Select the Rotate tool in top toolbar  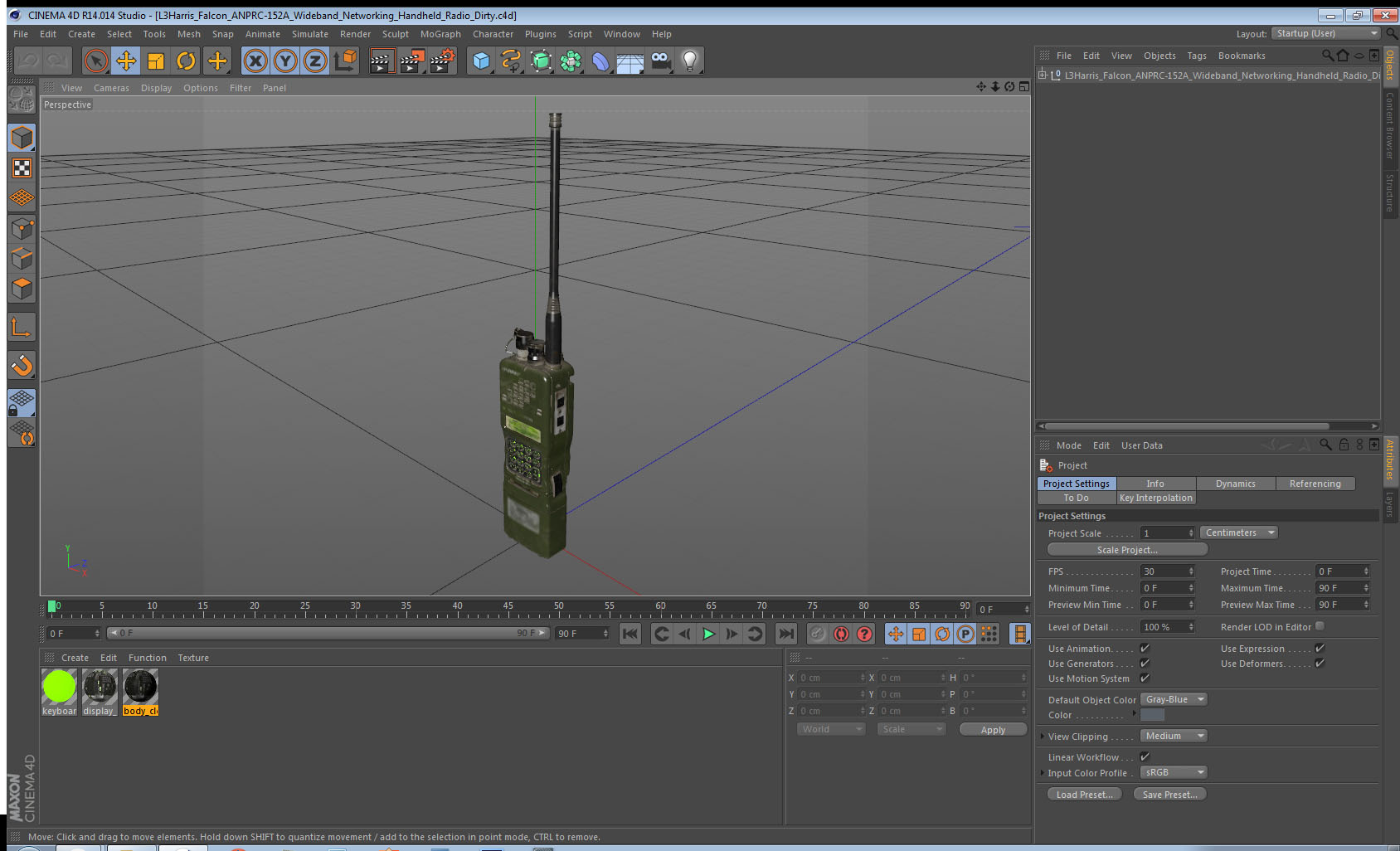186,61
